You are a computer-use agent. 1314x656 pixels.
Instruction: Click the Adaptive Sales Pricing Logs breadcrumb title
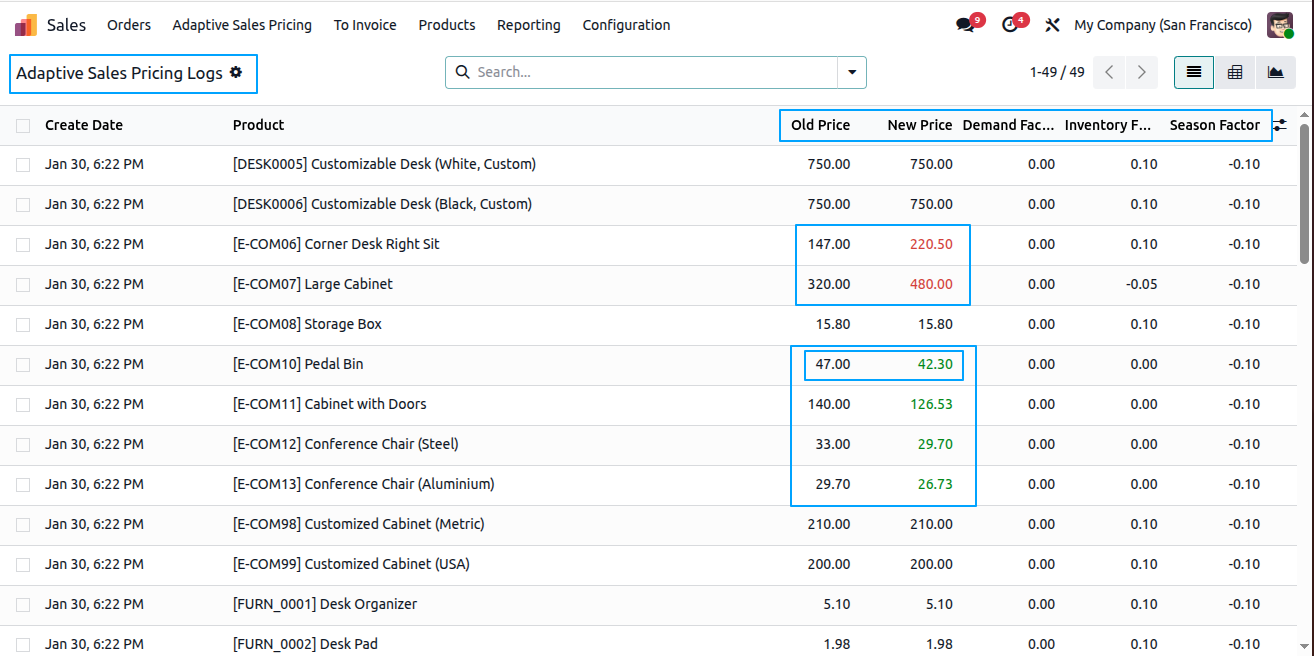click(119, 73)
